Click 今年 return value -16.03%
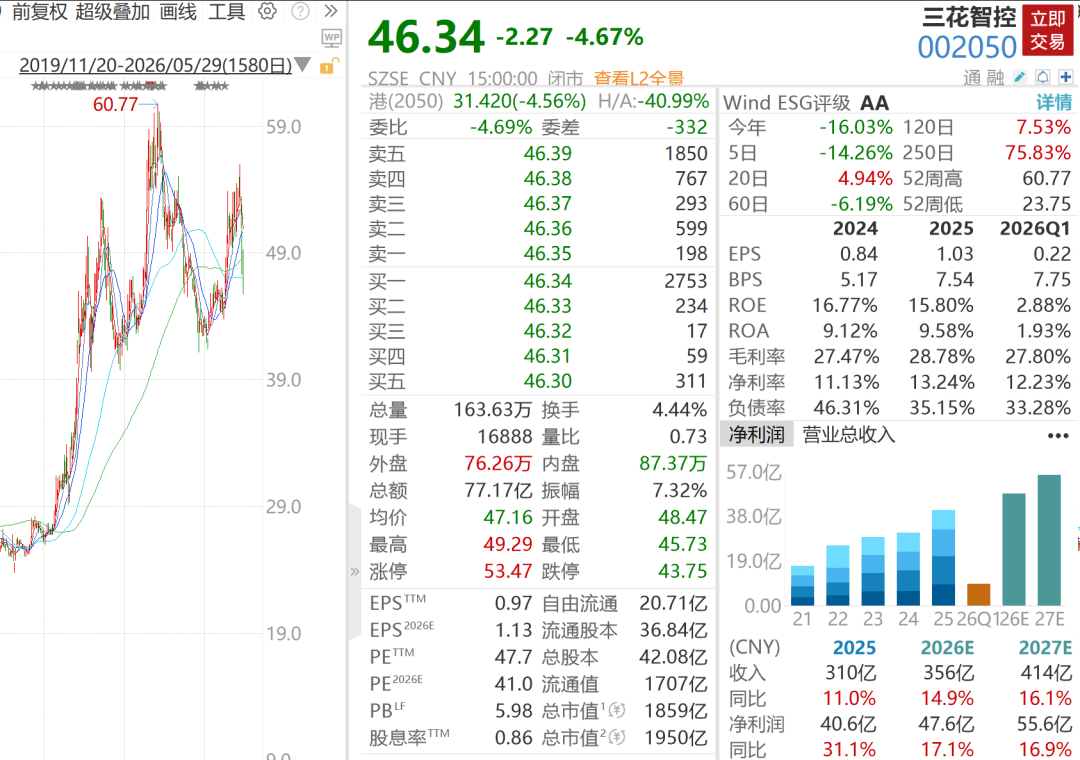 coord(855,127)
